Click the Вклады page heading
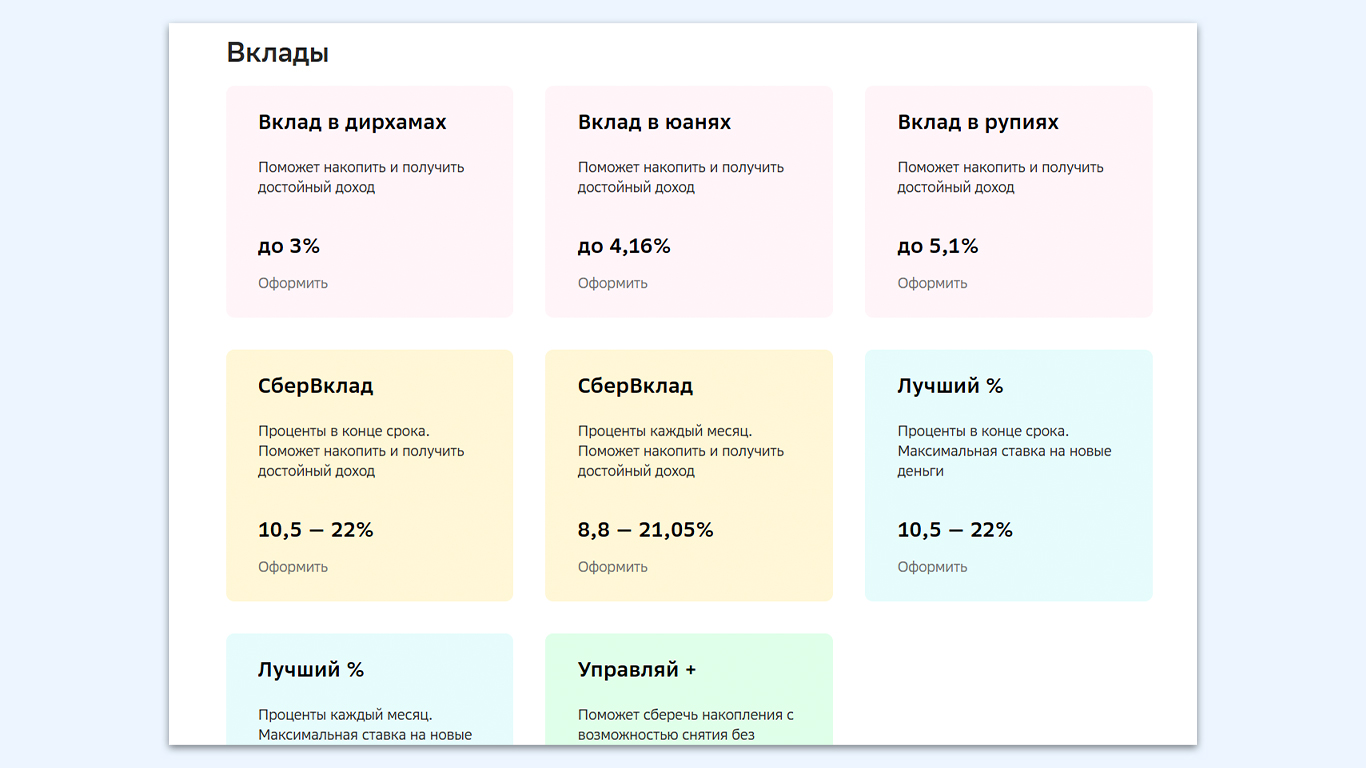Viewport: 1366px width, 768px height. click(278, 53)
